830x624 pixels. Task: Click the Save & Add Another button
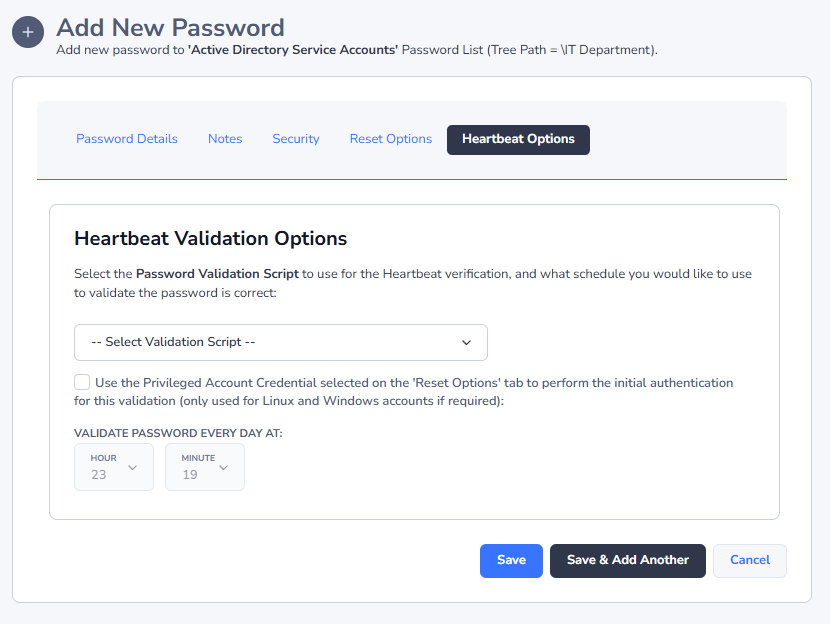(628, 560)
